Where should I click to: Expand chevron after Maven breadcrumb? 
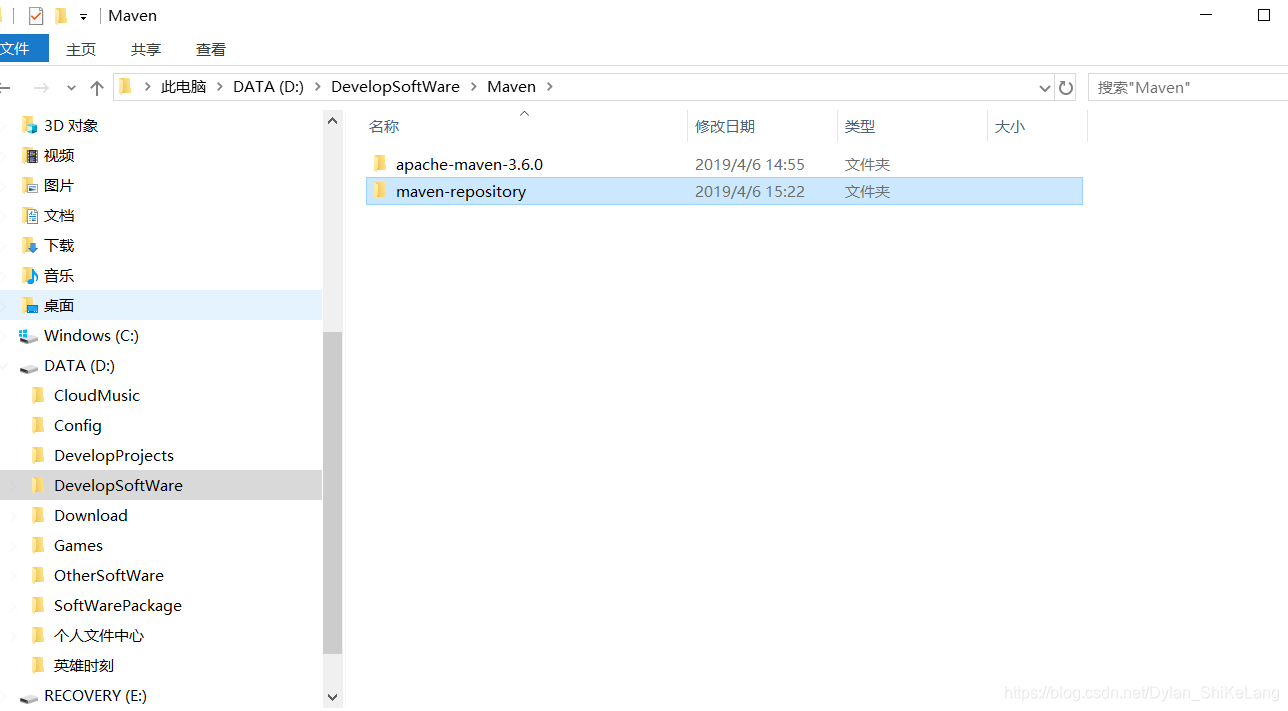(550, 87)
